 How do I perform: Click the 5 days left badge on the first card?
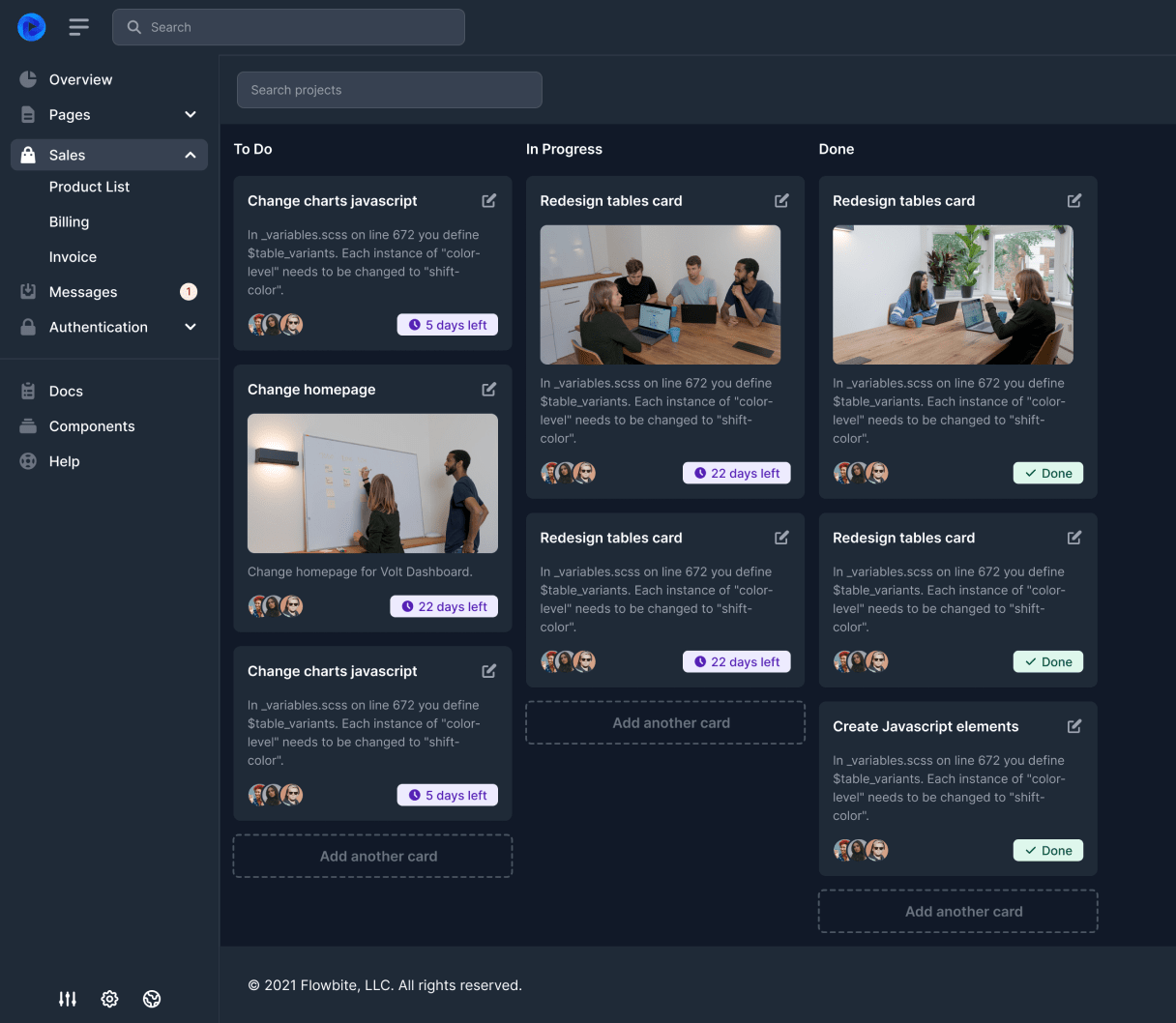(447, 325)
